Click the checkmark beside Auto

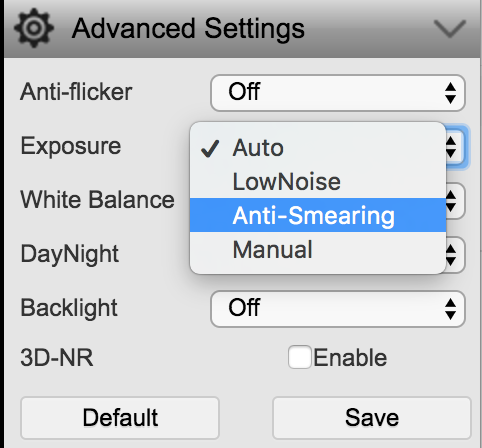coord(210,148)
